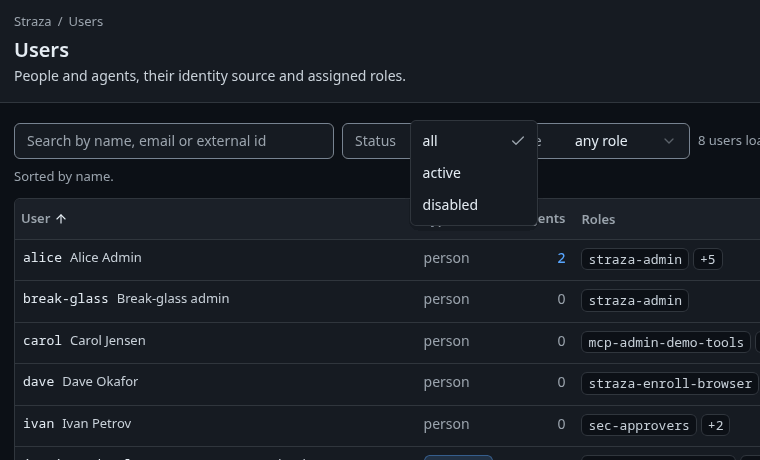The image size is (760, 460).
Task: Click 'Sorted by name.' text
Action: tap(64, 176)
